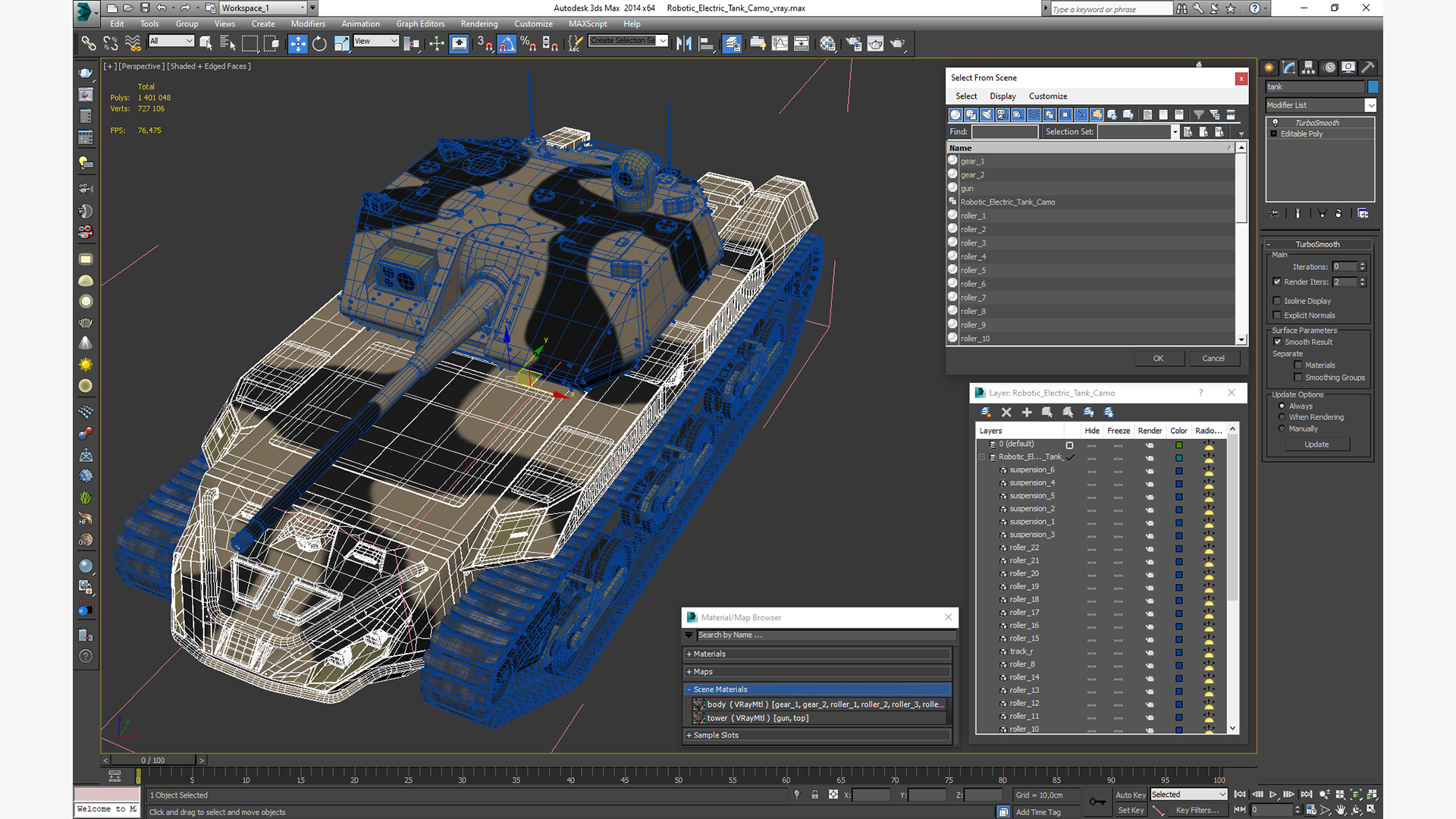Click OK in Select From Scene dialog
Viewport: 1456px width, 819px height.
pyautogui.click(x=1158, y=358)
